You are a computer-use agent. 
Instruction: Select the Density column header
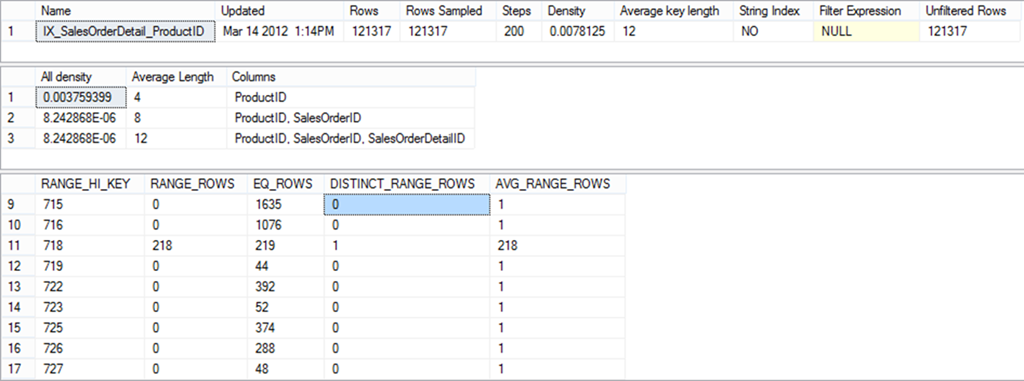(x=578, y=11)
